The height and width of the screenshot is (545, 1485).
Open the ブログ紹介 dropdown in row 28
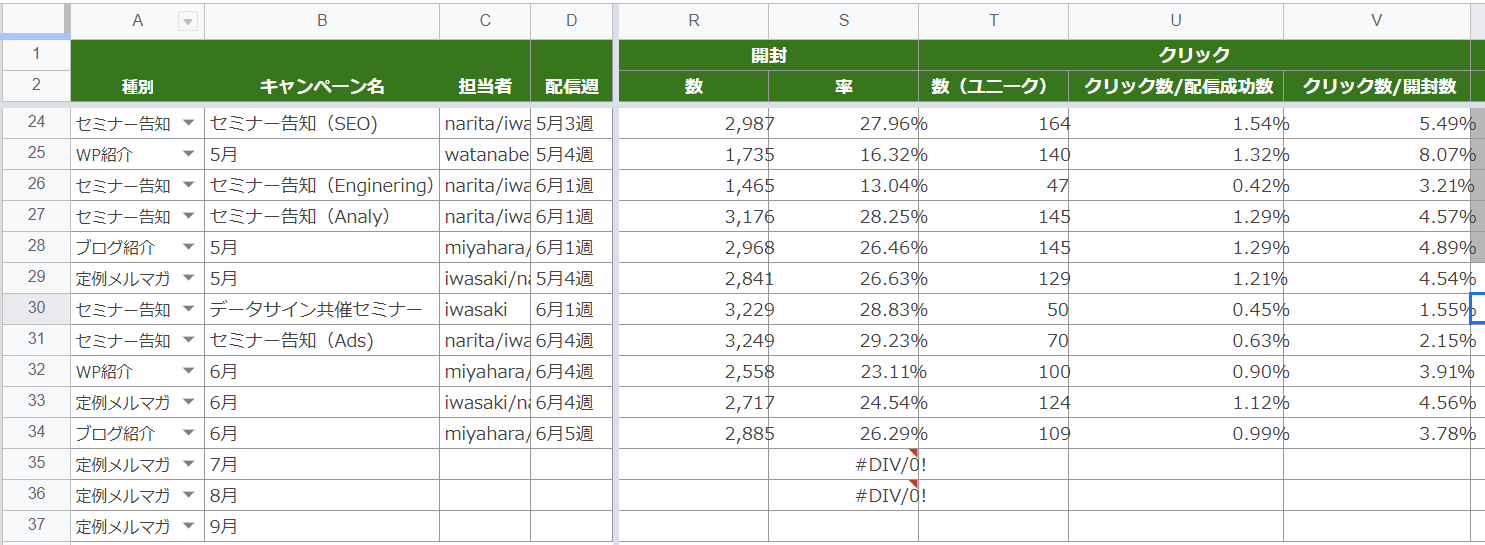tap(188, 248)
